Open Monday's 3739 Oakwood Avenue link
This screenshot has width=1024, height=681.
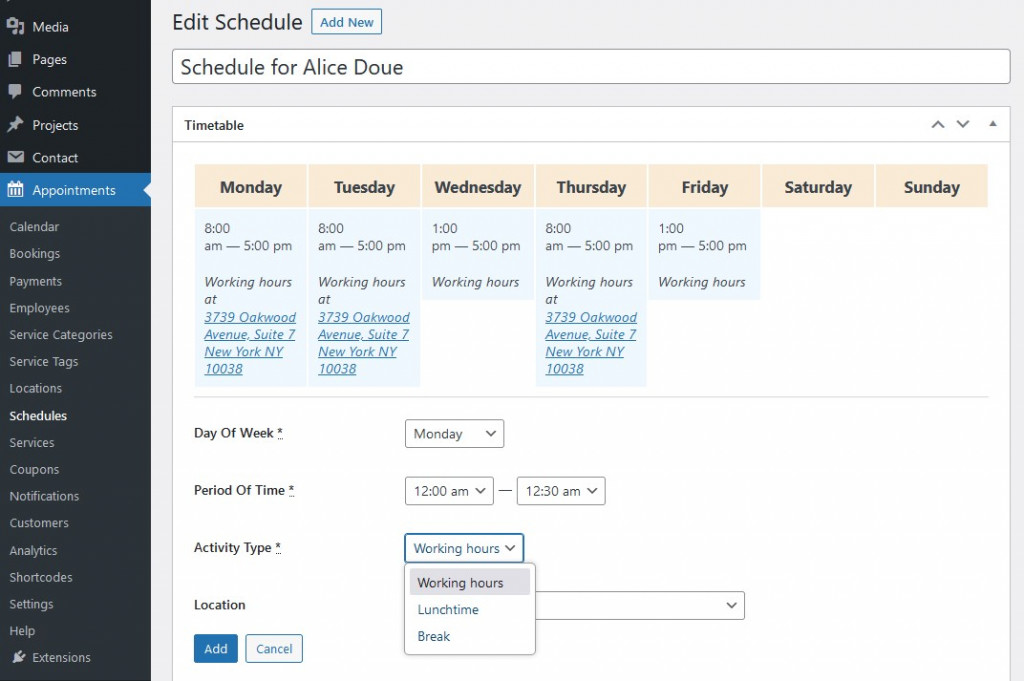click(248, 334)
